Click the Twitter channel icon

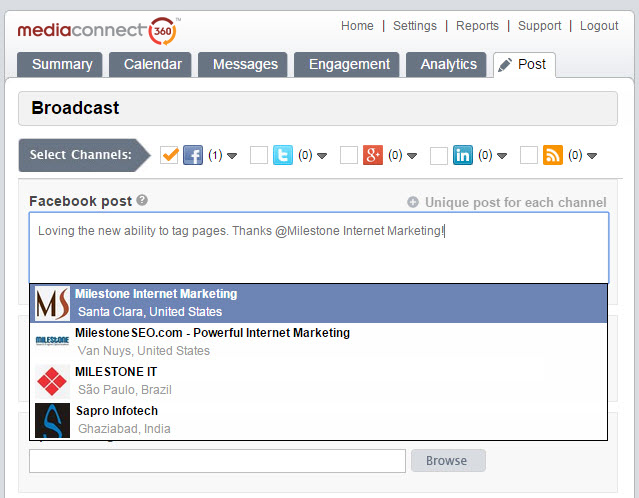tap(283, 155)
